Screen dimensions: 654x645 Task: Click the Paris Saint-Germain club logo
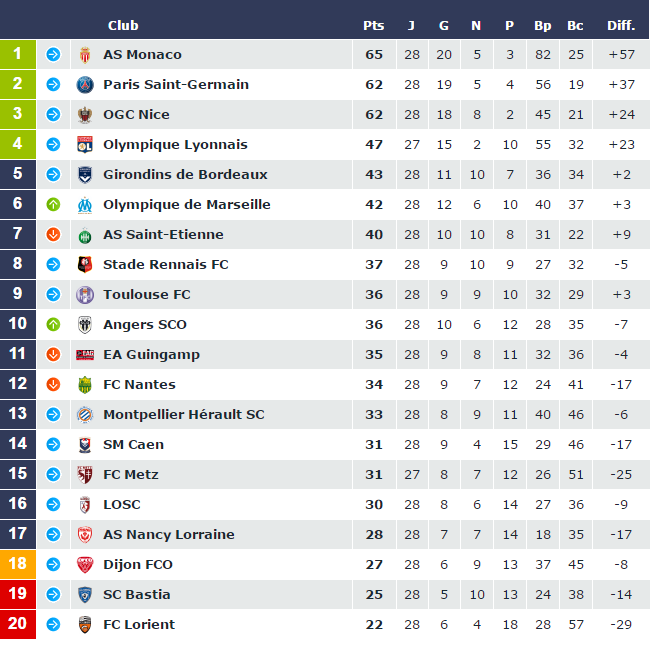point(85,85)
